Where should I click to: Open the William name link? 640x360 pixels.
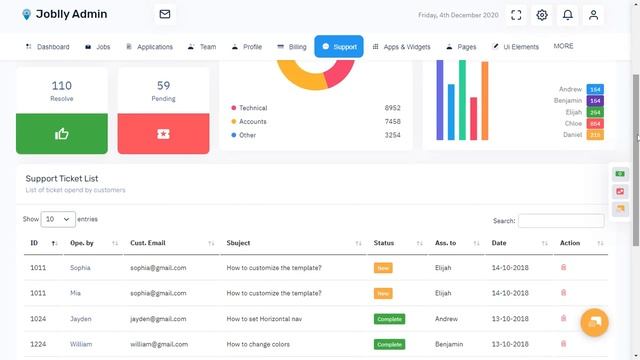[x=81, y=344]
